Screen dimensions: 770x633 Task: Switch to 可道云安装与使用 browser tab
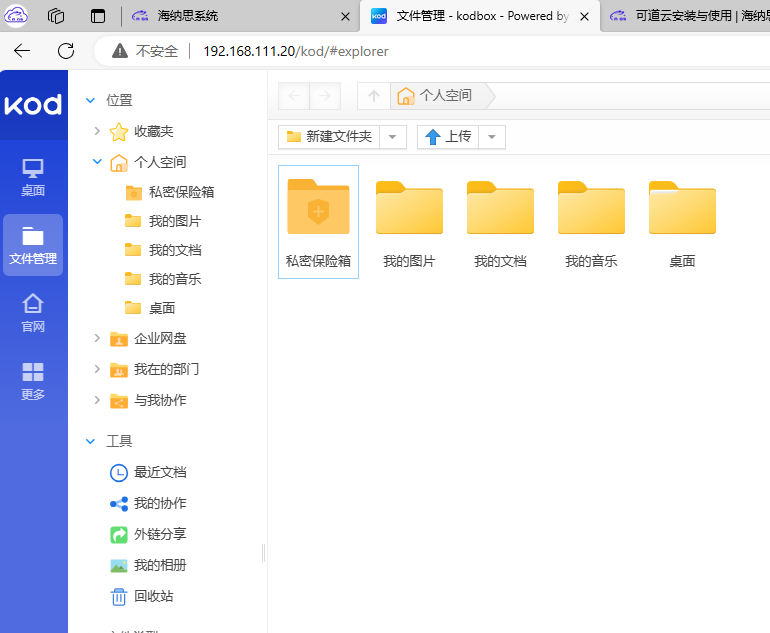690,16
